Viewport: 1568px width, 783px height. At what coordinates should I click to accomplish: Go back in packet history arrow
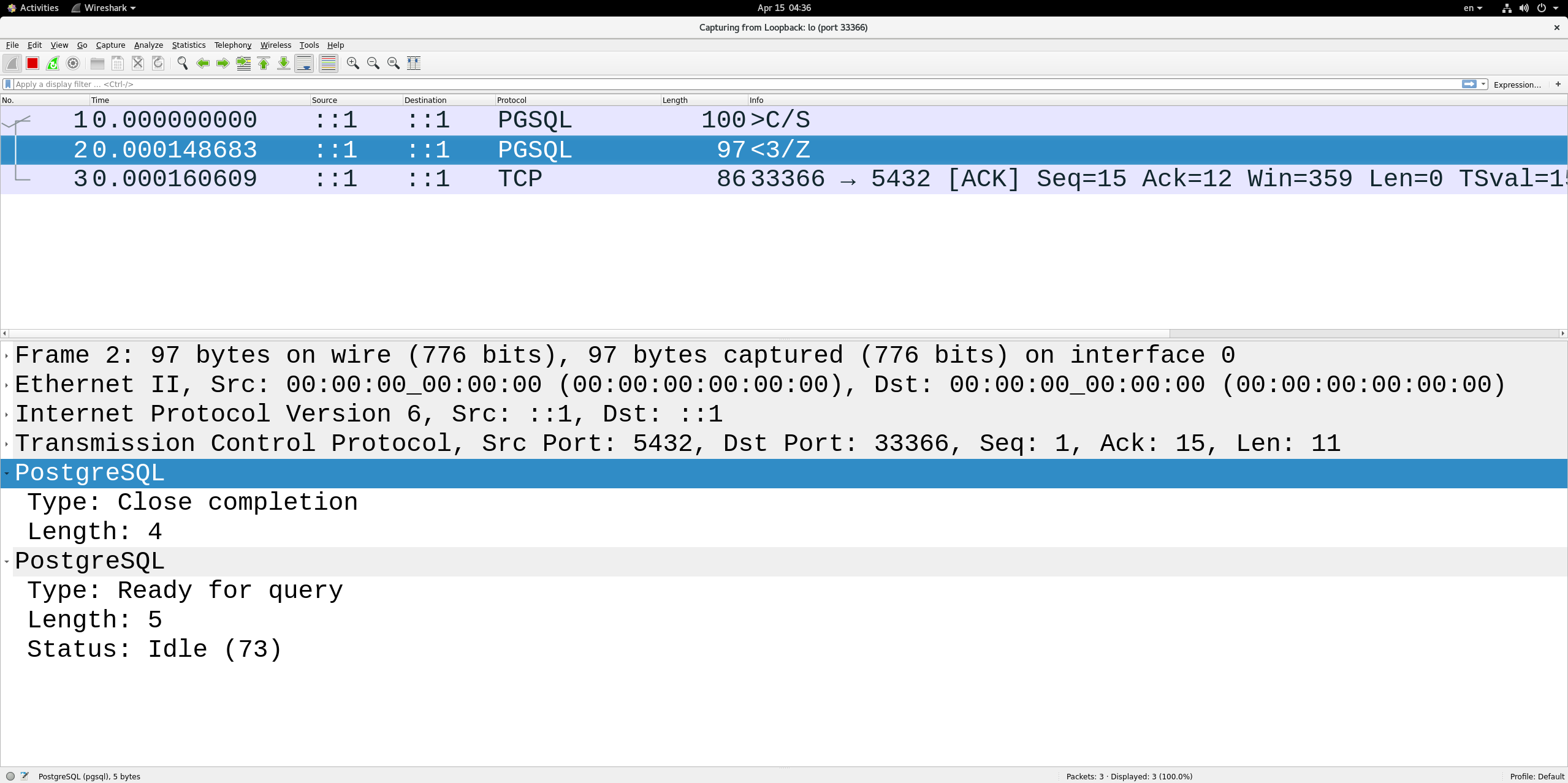click(x=203, y=63)
